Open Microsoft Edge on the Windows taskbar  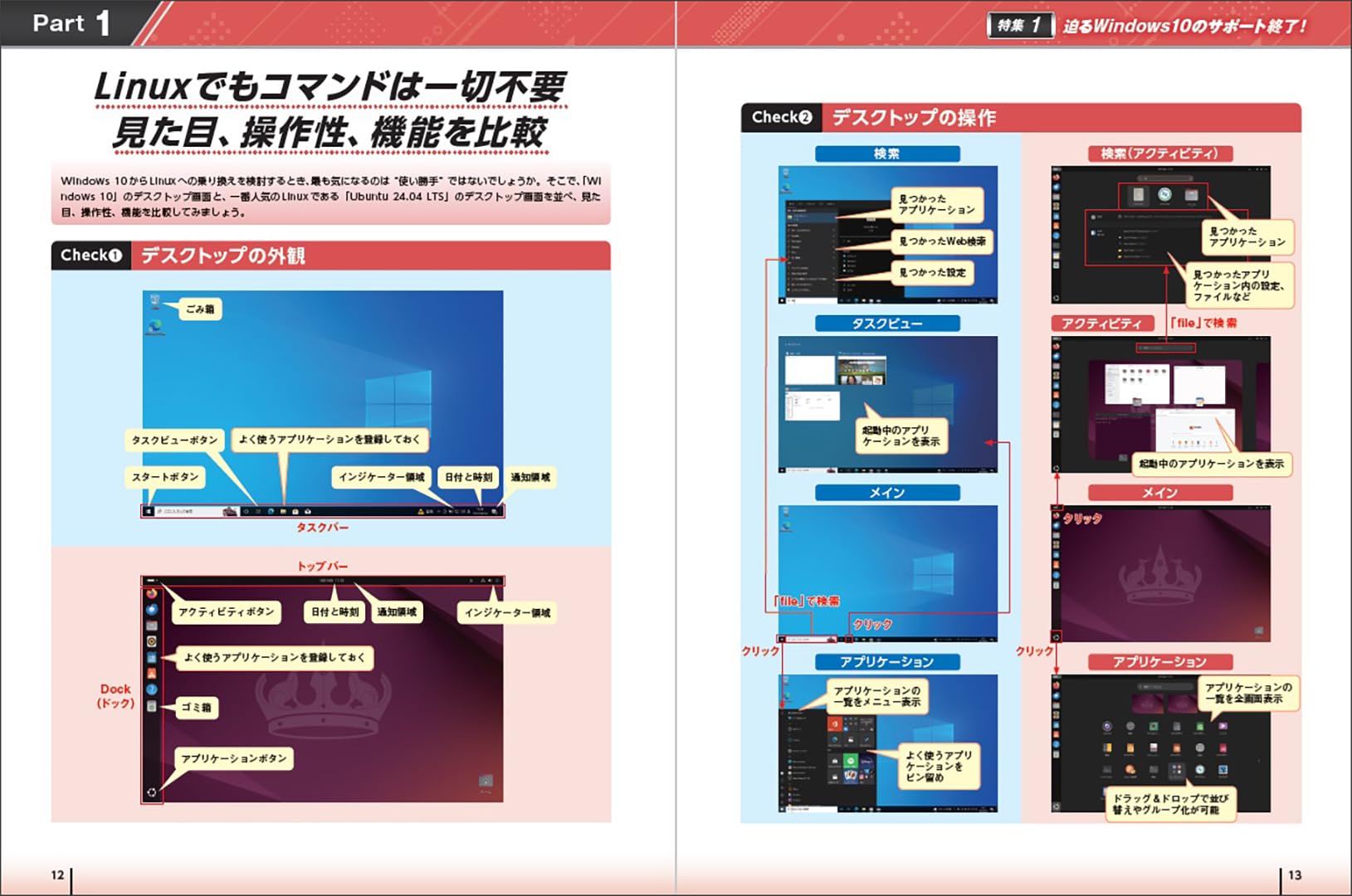pos(270,511)
